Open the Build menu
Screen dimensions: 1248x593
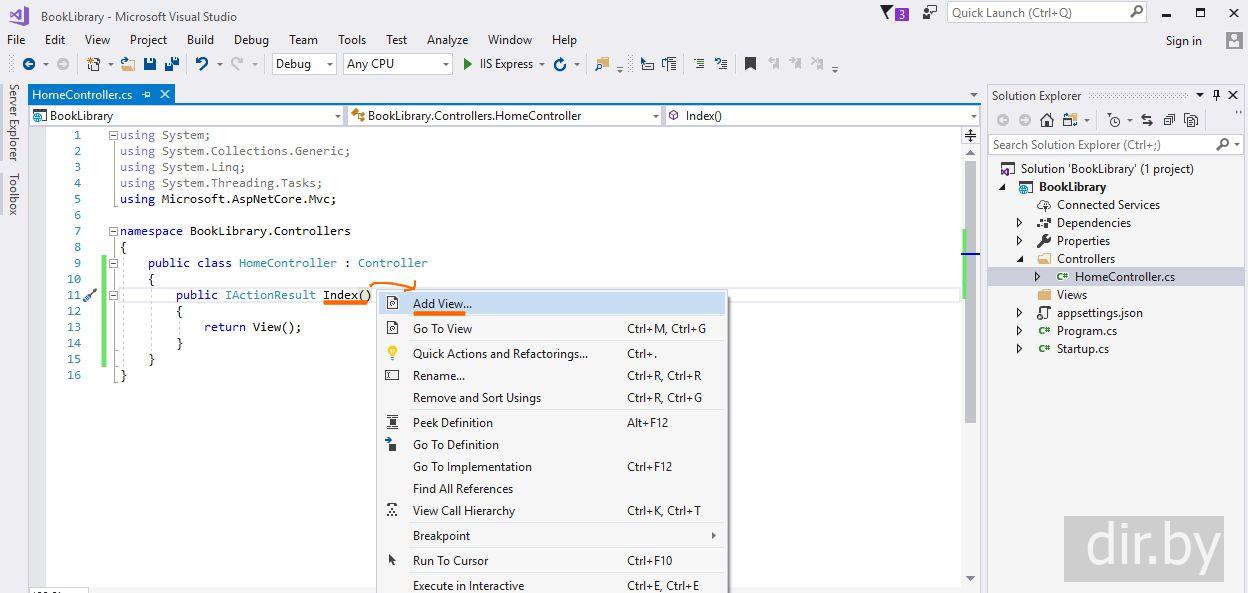(200, 40)
